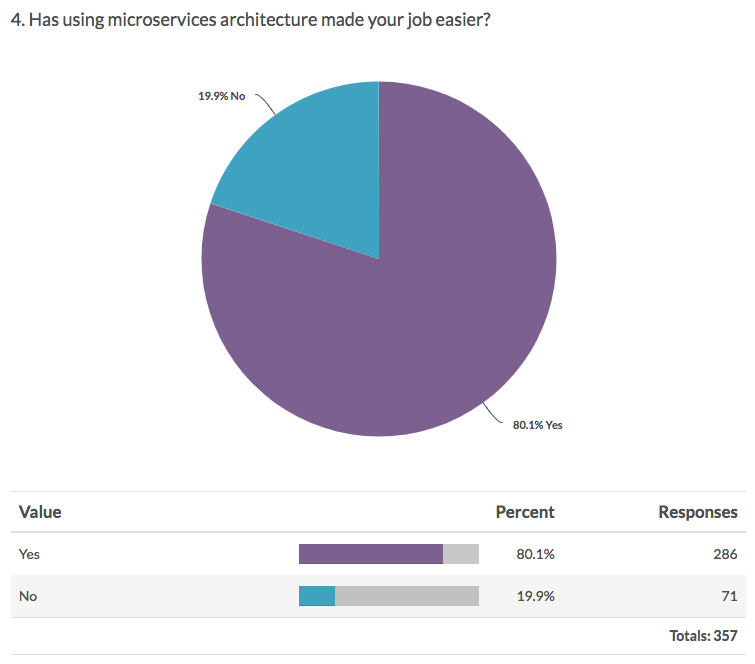The image size is (755, 664).
Task: Click the 286 responses count
Action: (726, 554)
